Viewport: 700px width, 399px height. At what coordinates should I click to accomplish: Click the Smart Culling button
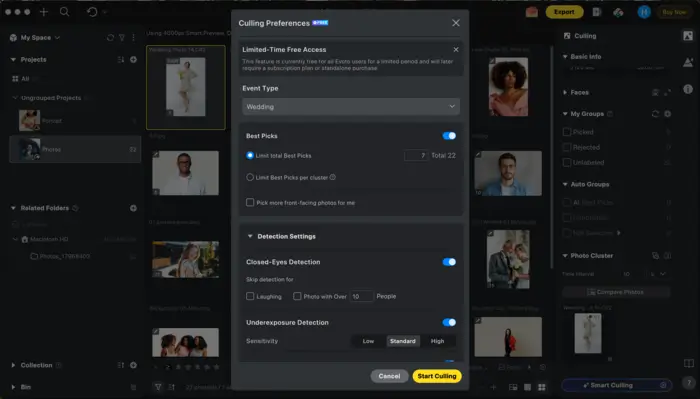pyautogui.click(x=617, y=385)
